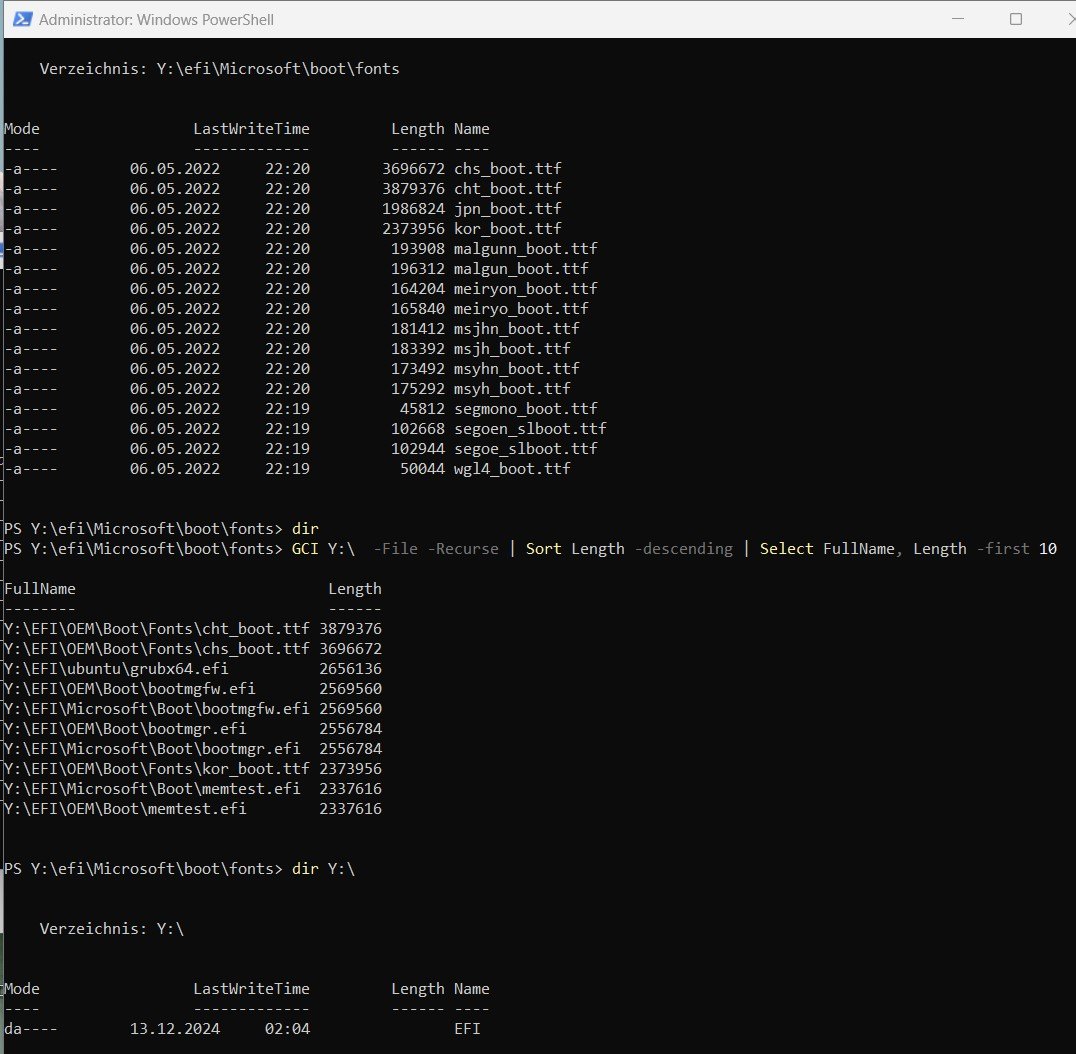Click the row Y:\EFI\OEM\Boot\Fonts\kor_boot.ttf
The height and width of the screenshot is (1054, 1076).
tap(193, 769)
